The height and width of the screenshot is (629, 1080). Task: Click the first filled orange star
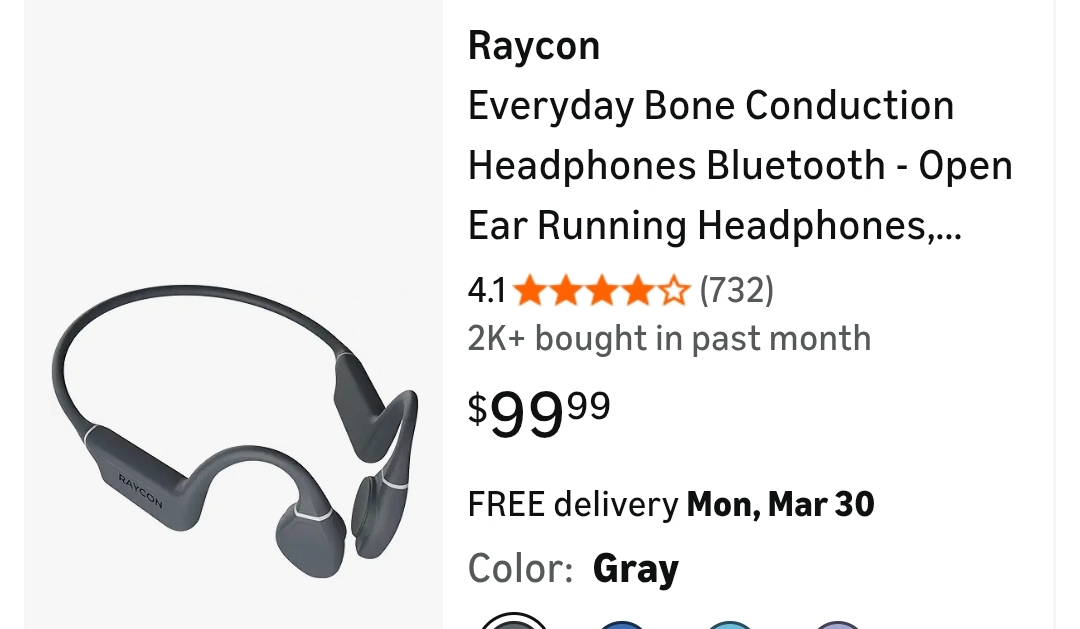(530, 290)
